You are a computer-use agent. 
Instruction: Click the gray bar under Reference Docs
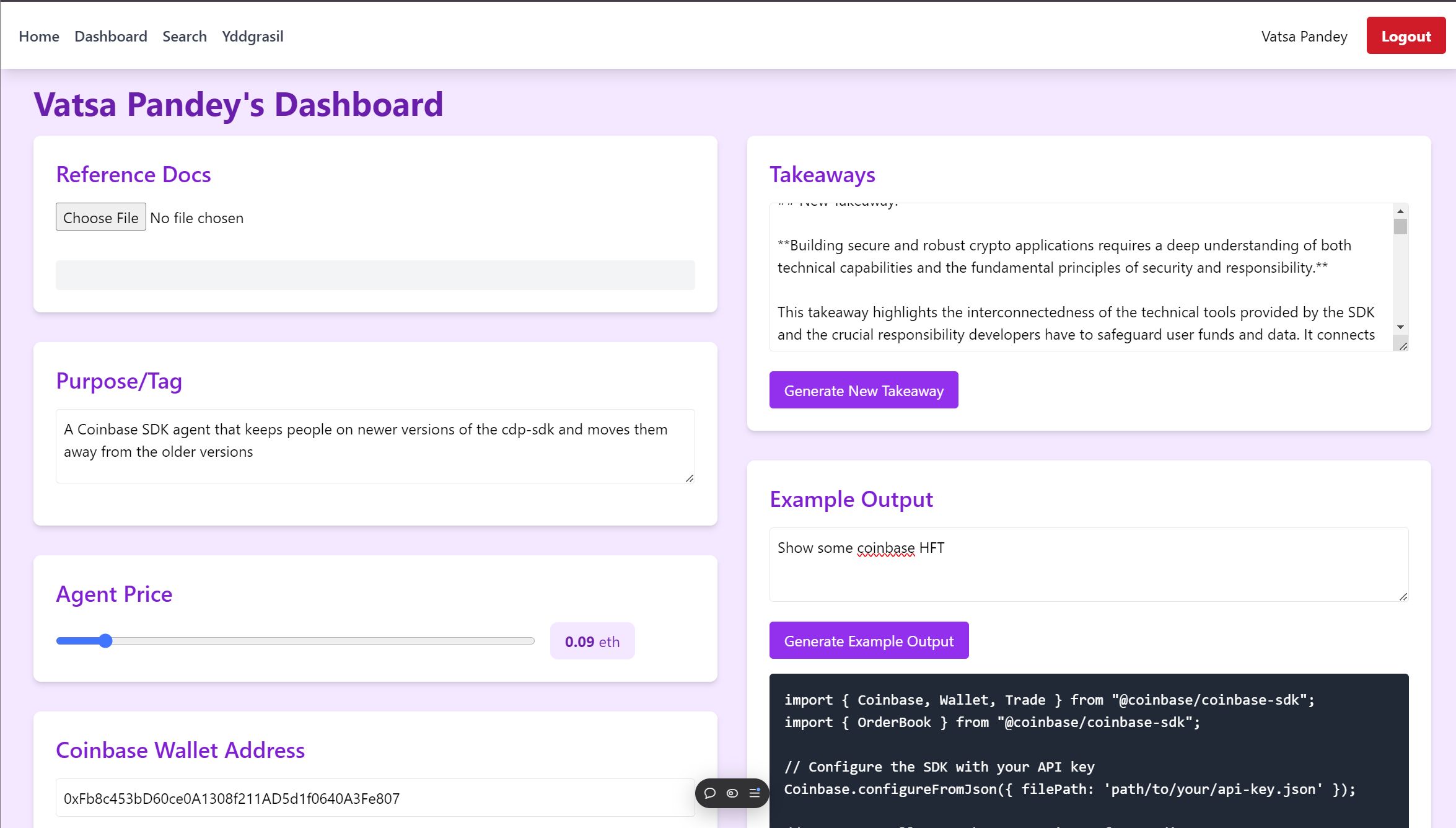pyautogui.click(x=375, y=275)
